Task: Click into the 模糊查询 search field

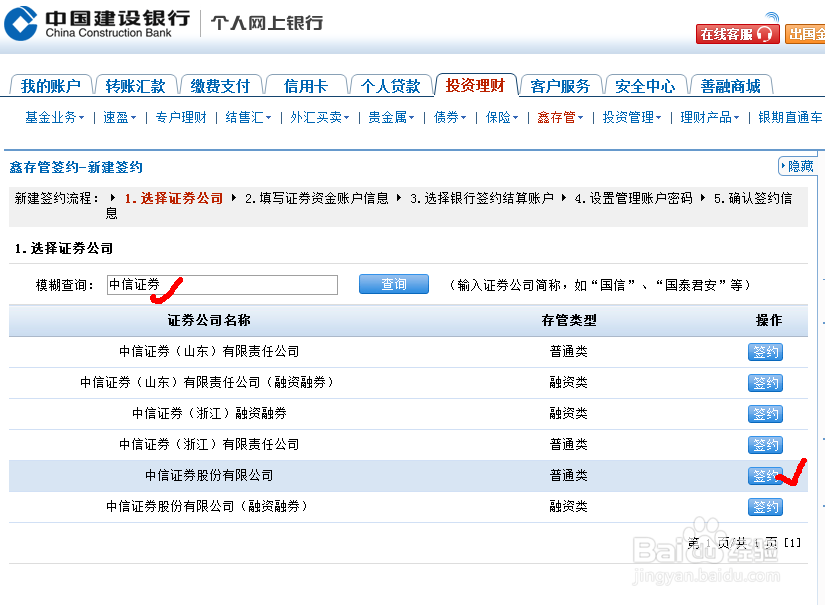Action: coord(222,285)
